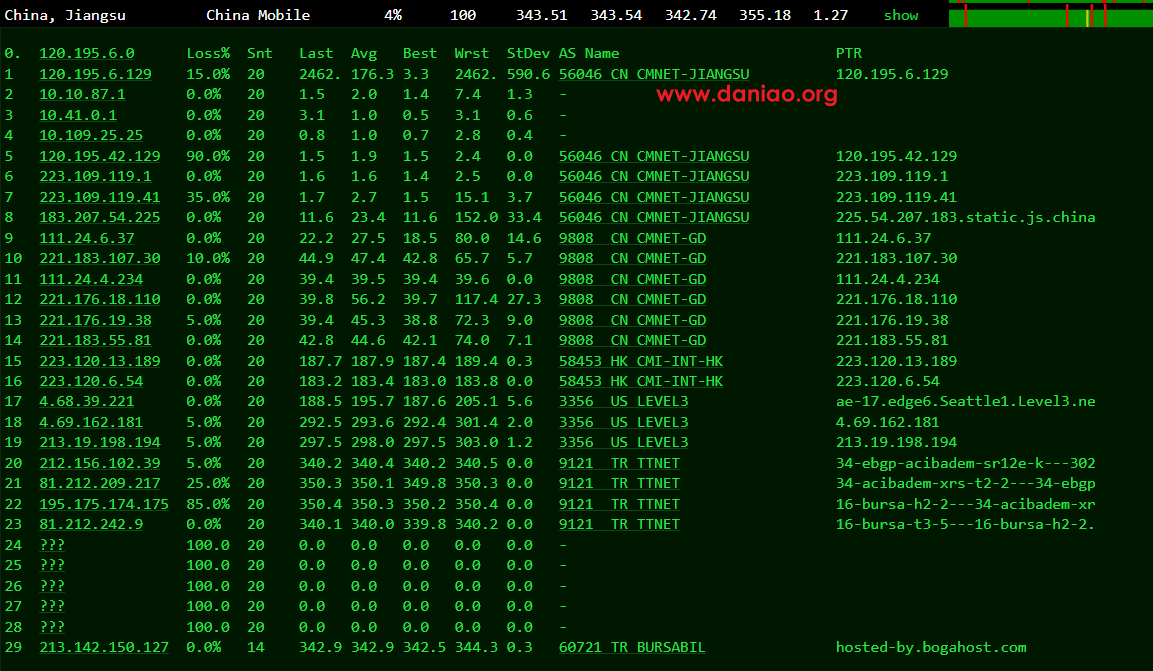Image resolution: width=1153 pixels, height=671 pixels.
Task: Open IP link 120.195.6.0 at hop 0
Action: [x=86, y=53]
